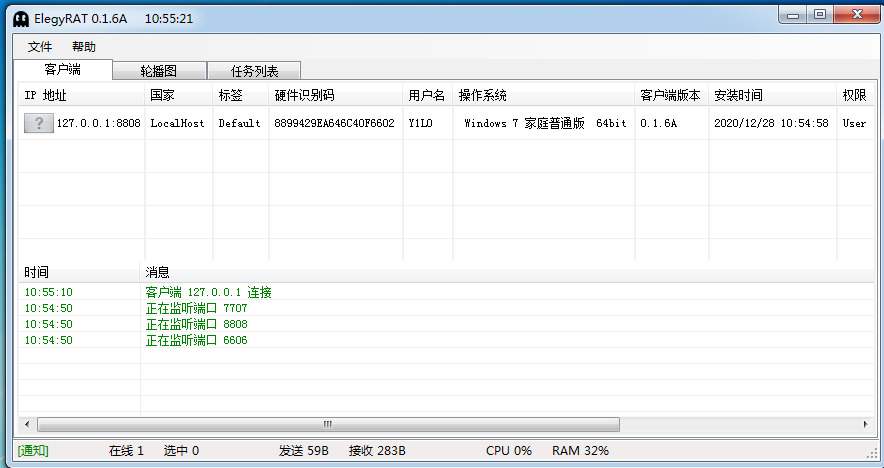Image resolution: width=884 pixels, height=468 pixels.
Task: Click install time 2020/12/28 10:54:58
Action: point(771,123)
